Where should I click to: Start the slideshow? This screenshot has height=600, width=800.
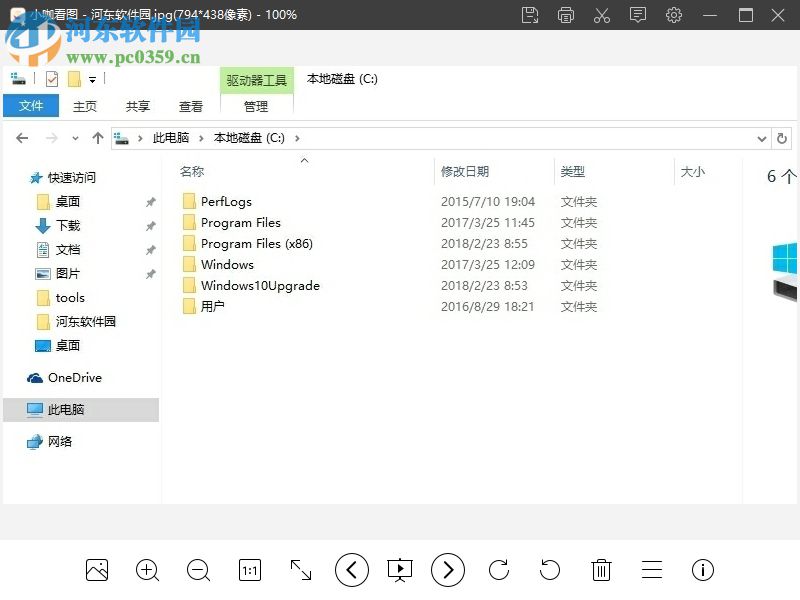click(x=400, y=570)
